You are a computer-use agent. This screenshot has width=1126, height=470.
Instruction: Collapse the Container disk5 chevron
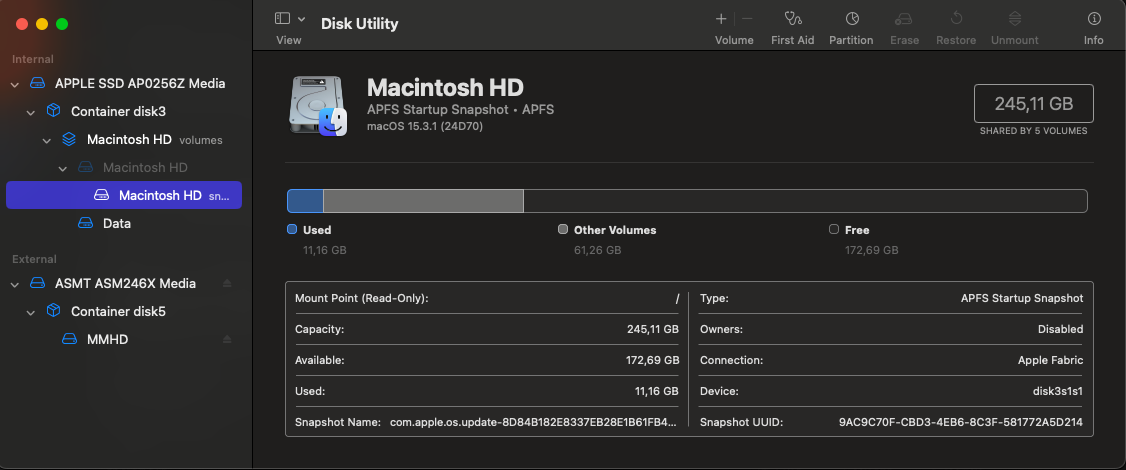[x=31, y=312]
